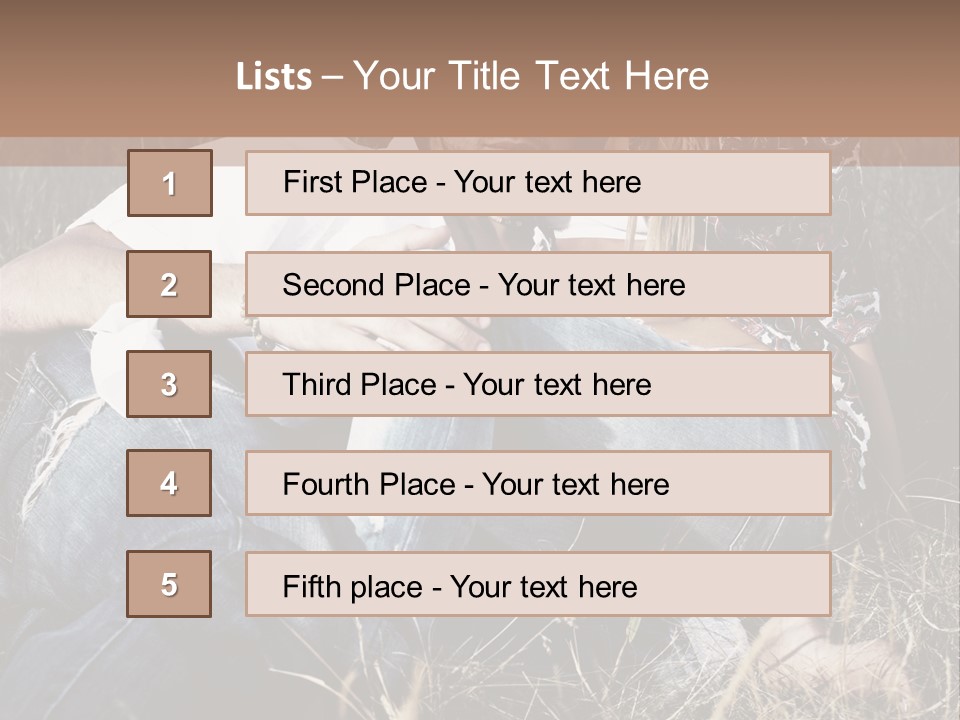Viewport: 960px width, 720px height.
Task: Click the number 1 box
Action: click(x=170, y=183)
